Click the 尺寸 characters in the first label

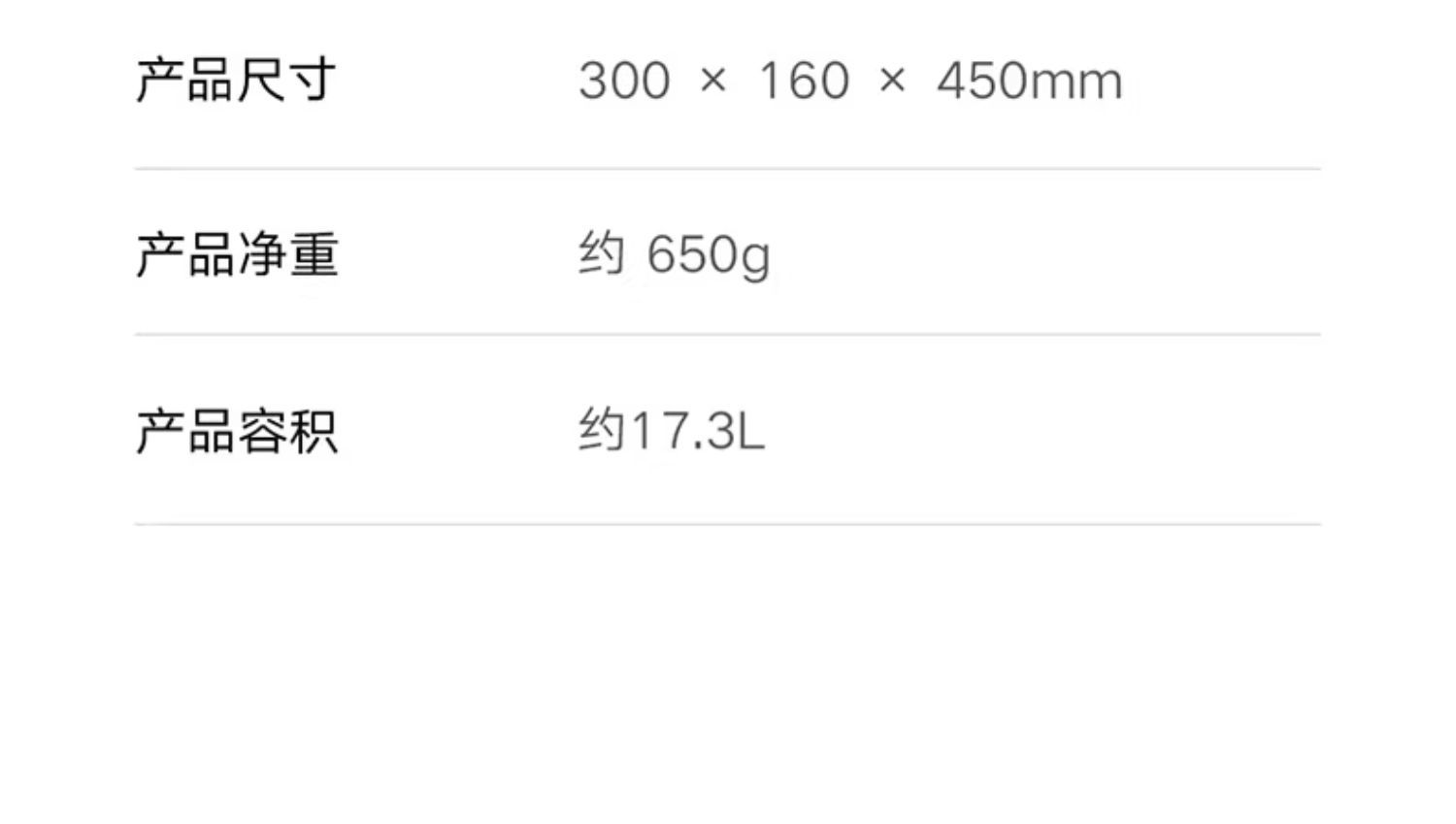click(287, 80)
